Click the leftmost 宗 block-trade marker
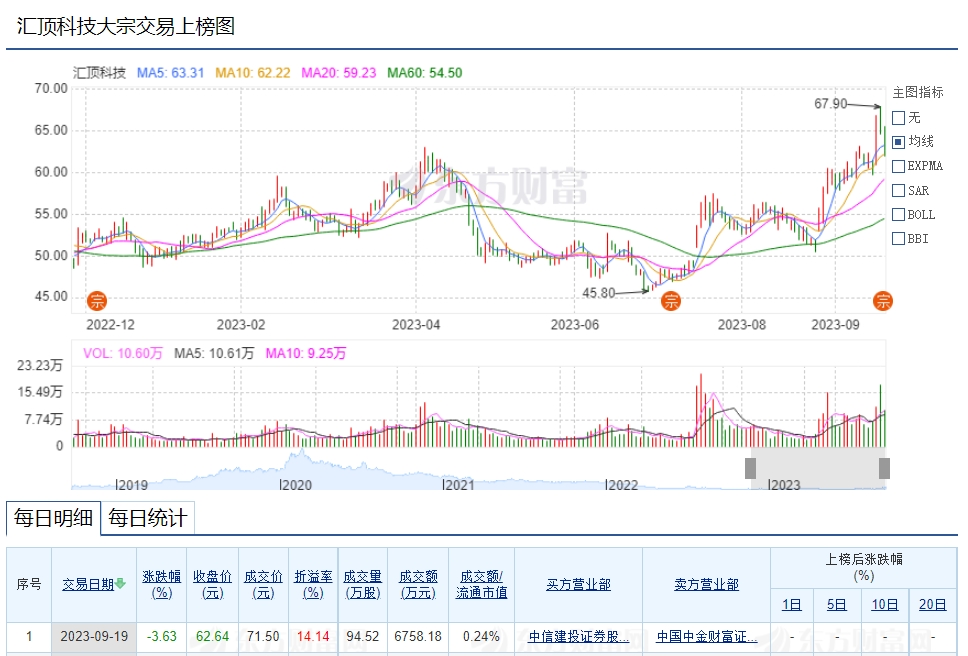This screenshot has height=656, width=968. coord(97,300)
